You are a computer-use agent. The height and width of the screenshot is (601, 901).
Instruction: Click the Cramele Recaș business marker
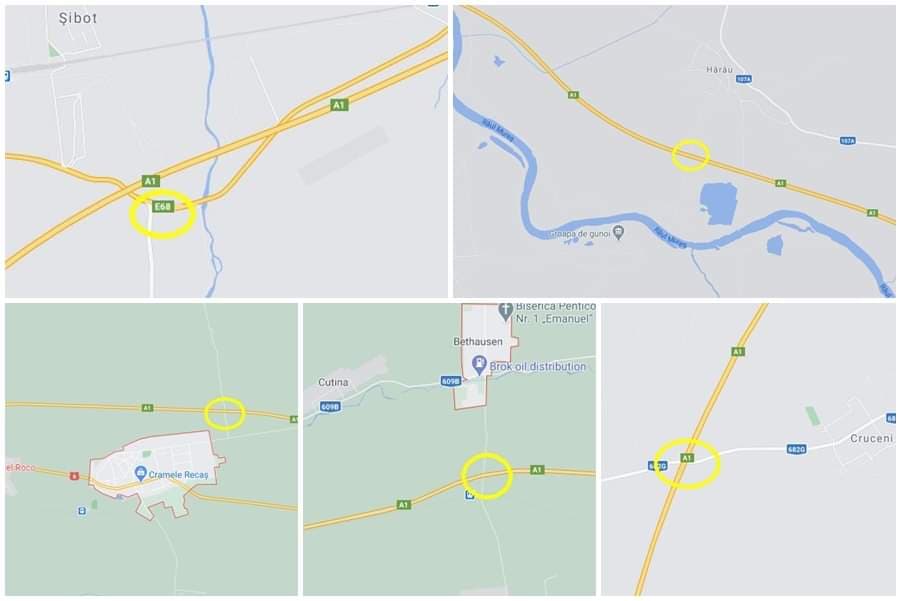(140, 473)
